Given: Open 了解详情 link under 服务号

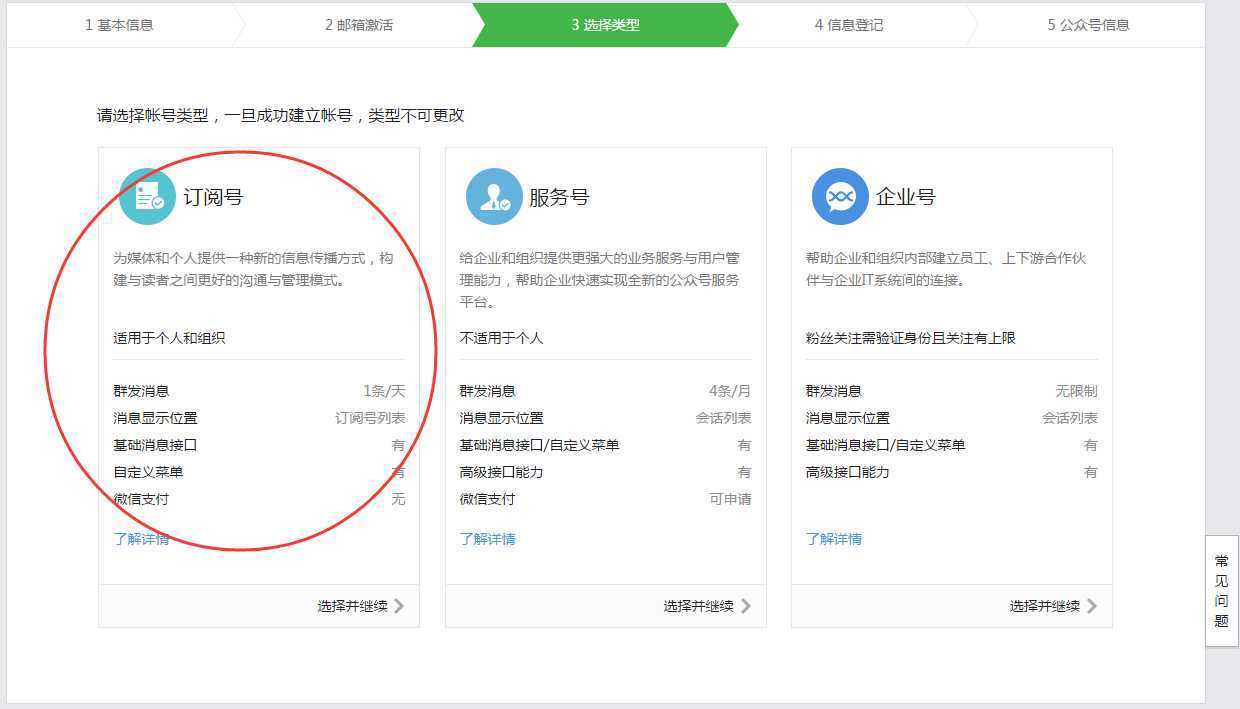Looking at the screenshot, I should [x=488, y=538].
